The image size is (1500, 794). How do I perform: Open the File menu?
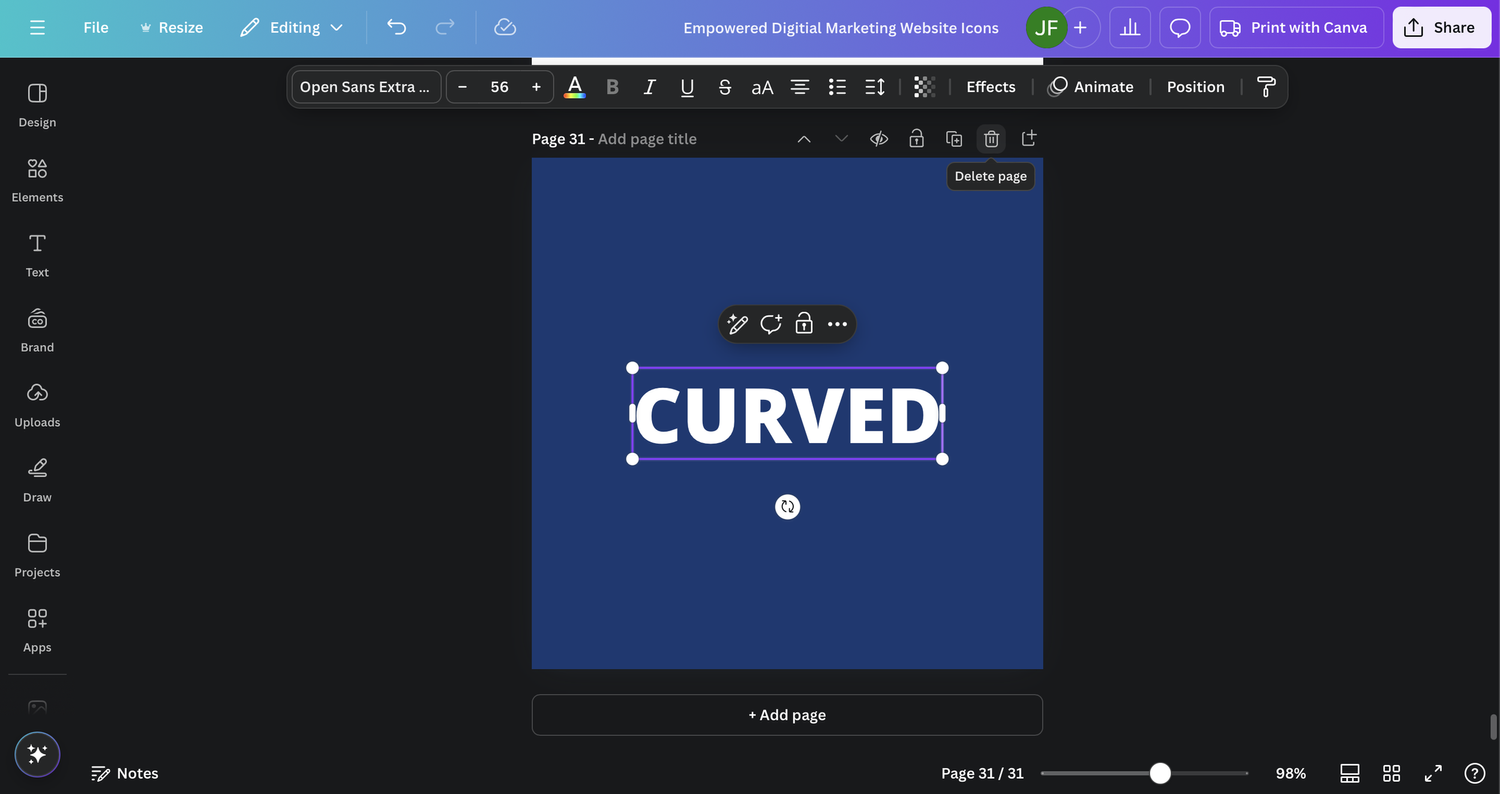[x=95, y=27]
